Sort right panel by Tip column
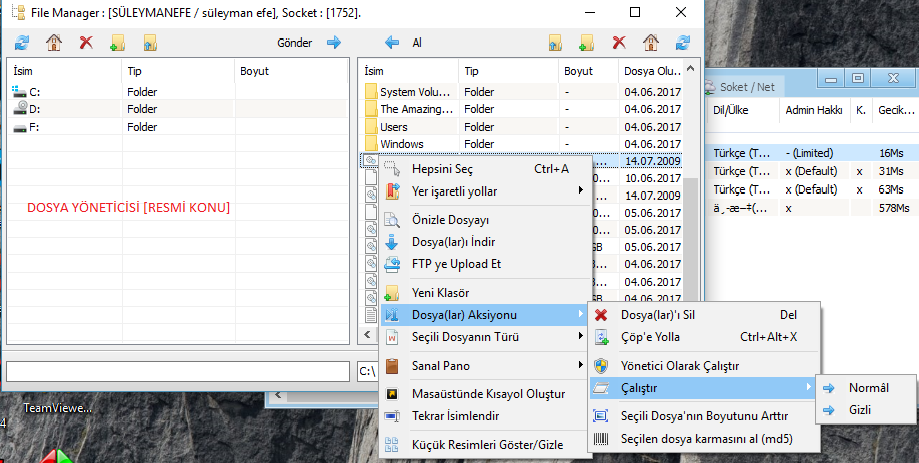The height and width of the screenshot is (463, 919). point(508,71)
